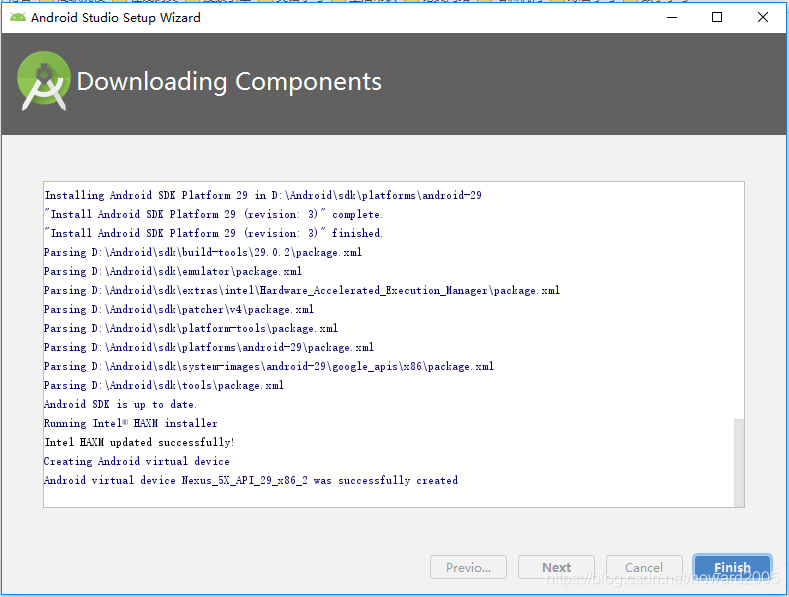Click 'Android SDK is up to date' line
This screenshot has width=789, height=597.
(120, 404)
